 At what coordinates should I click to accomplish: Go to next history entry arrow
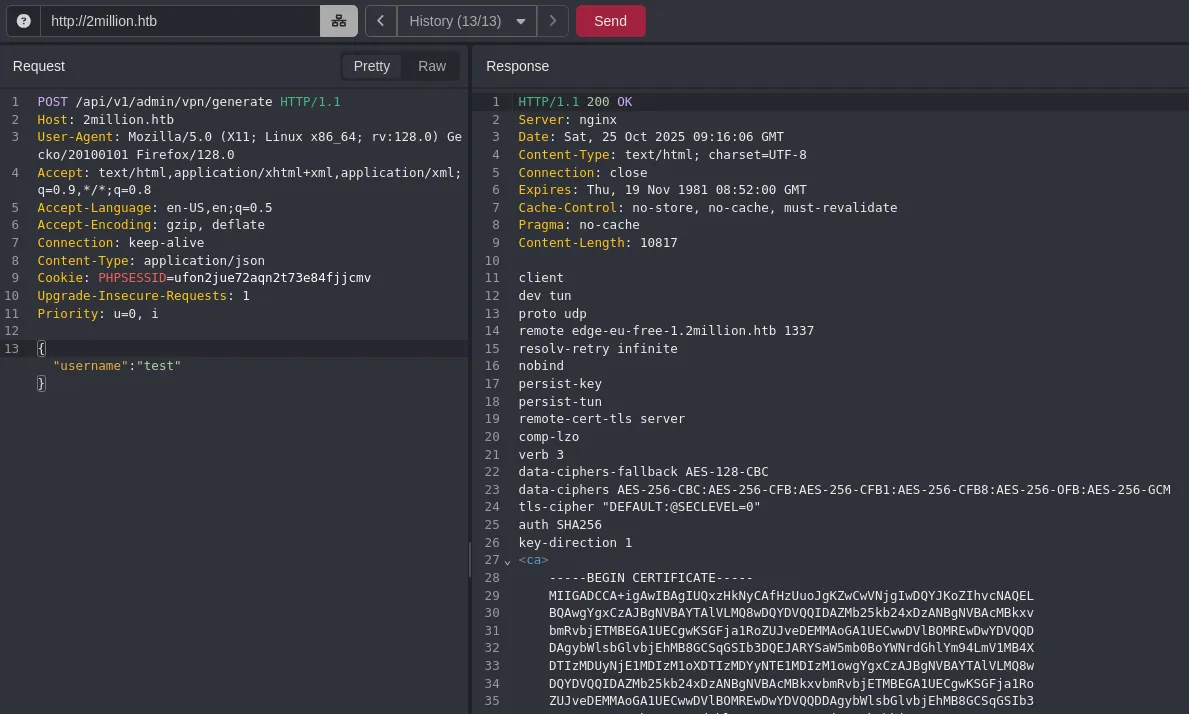coord(553,21)
